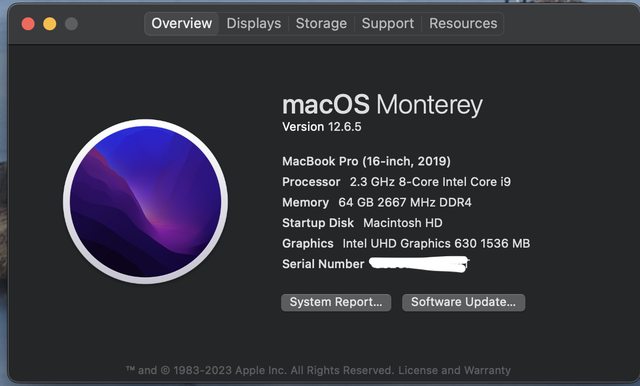Open the Storage tab
This screenshot has height=386, width=640.
click(321, 23)
